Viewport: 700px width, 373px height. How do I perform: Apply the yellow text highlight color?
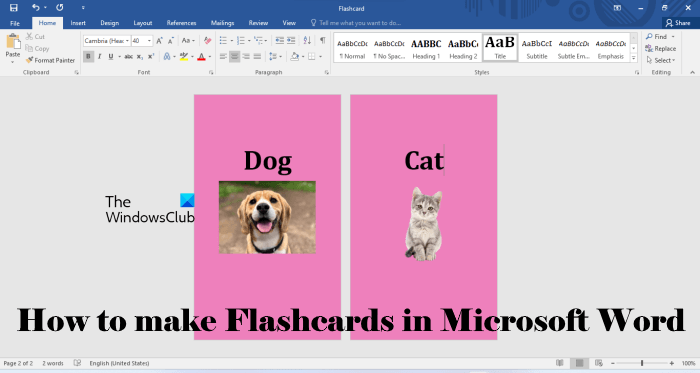pyautogui.click(x=183, y=57)
